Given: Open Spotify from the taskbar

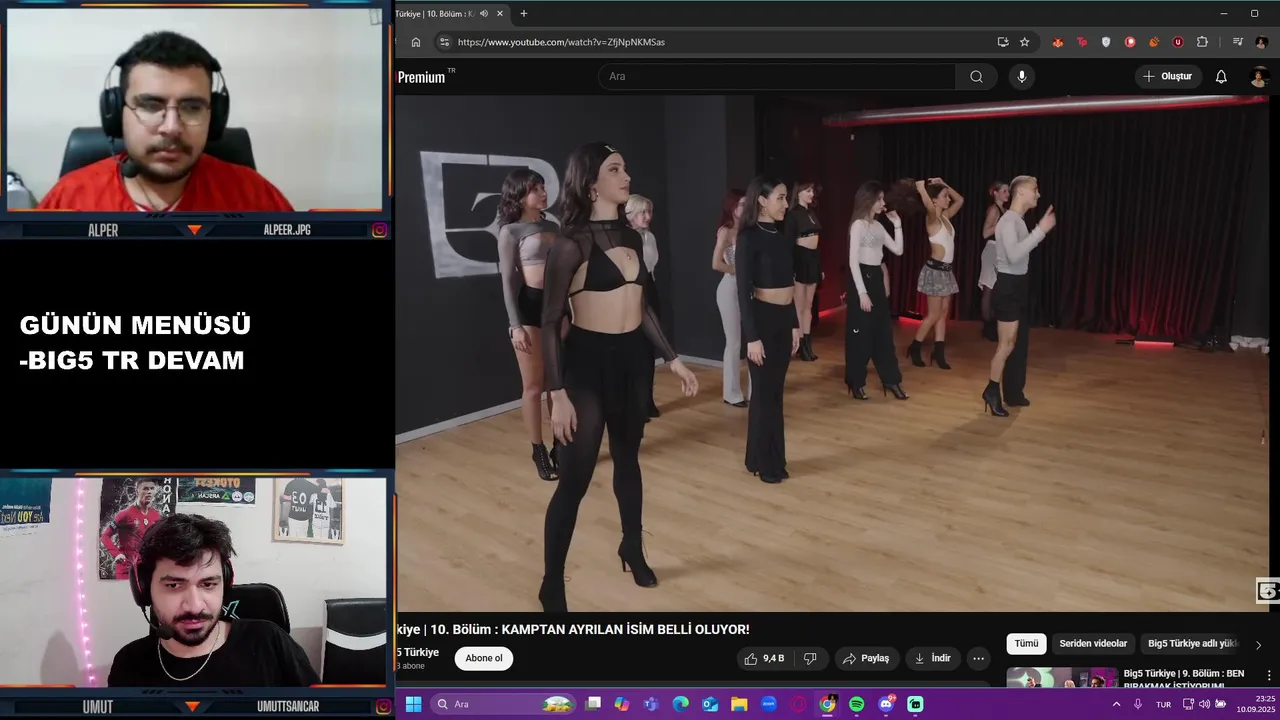Looking at the screenshot, I should pos(857,704).
